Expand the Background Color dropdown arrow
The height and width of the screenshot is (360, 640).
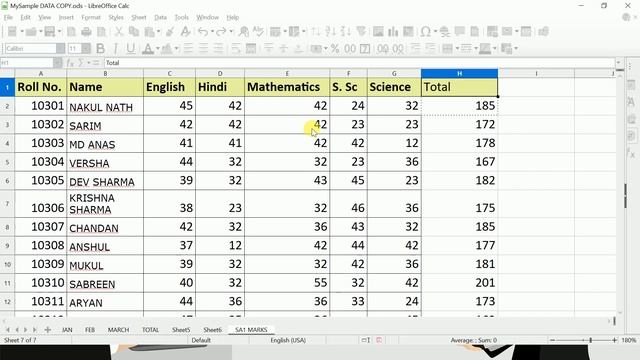point(176,49)
